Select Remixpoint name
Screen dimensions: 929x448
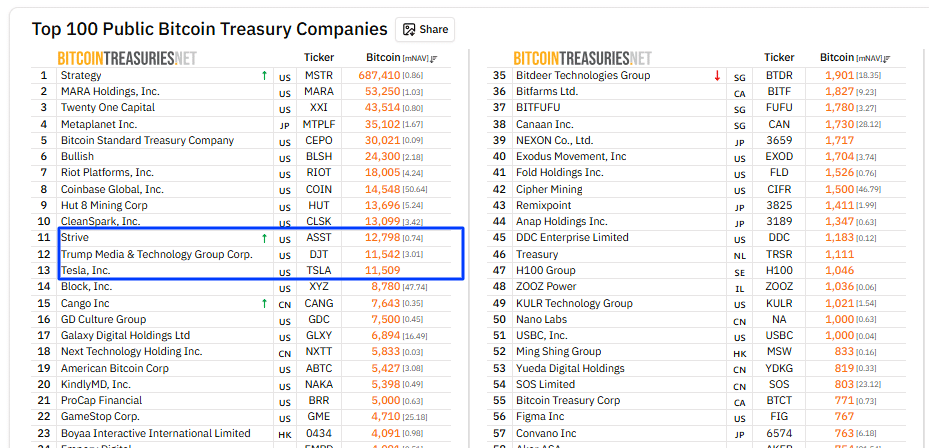click(544, 206)
